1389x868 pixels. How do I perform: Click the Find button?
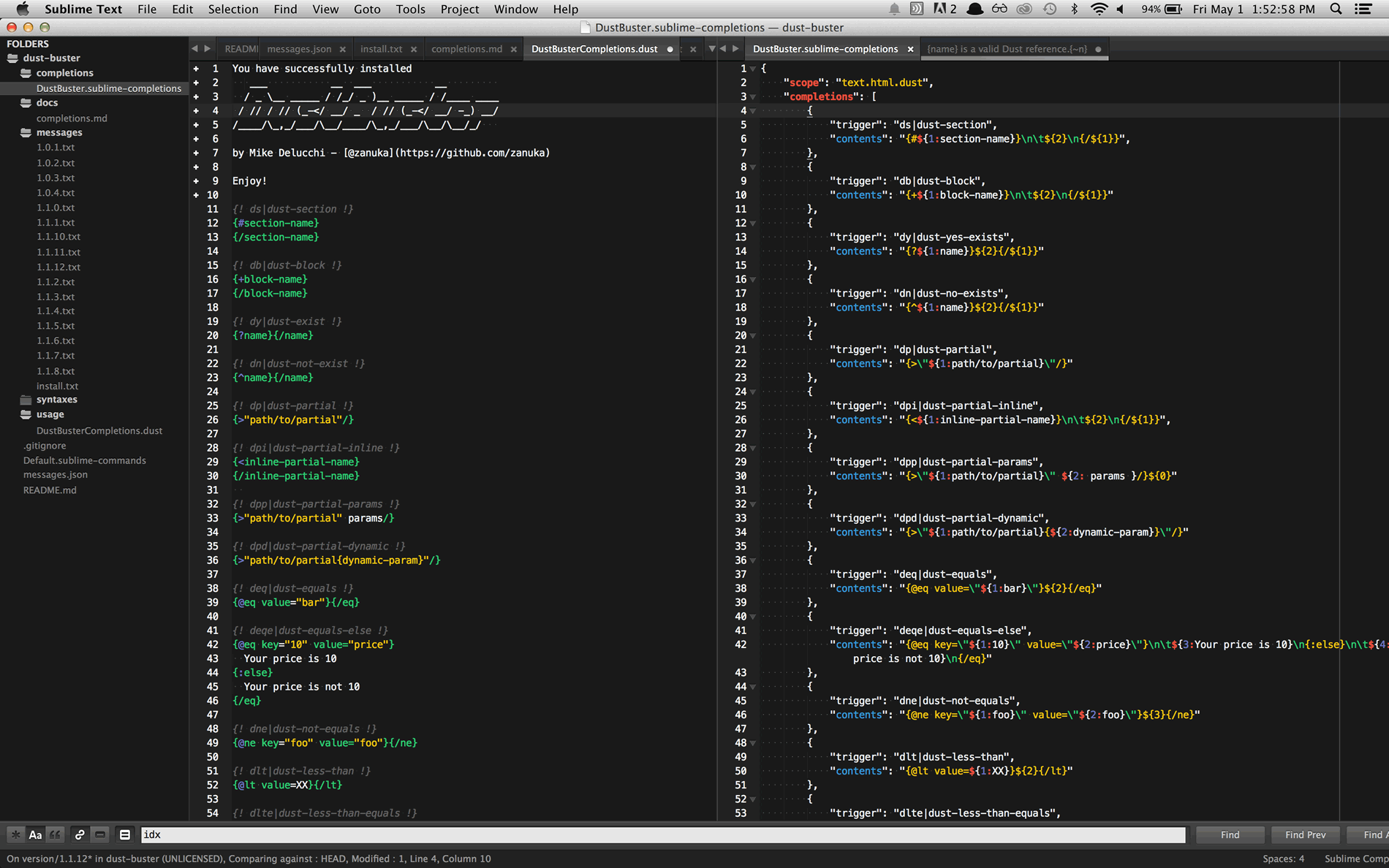1230,834
